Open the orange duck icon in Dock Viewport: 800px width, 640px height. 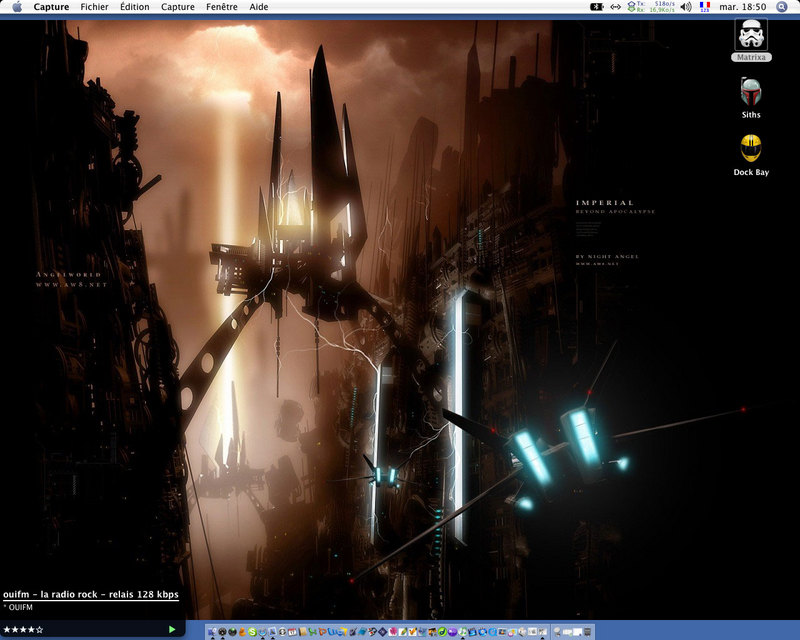point(242,632)
